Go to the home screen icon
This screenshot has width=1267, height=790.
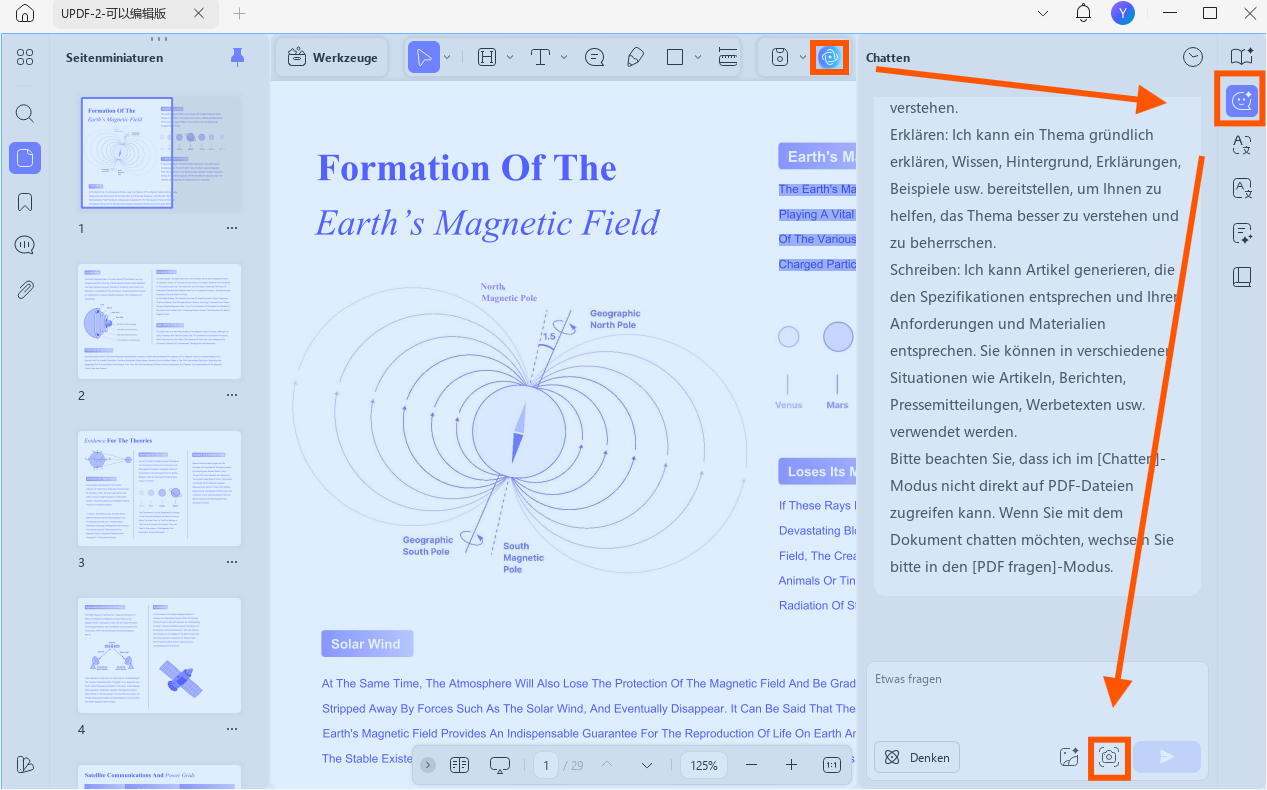(x=25, y=14)
